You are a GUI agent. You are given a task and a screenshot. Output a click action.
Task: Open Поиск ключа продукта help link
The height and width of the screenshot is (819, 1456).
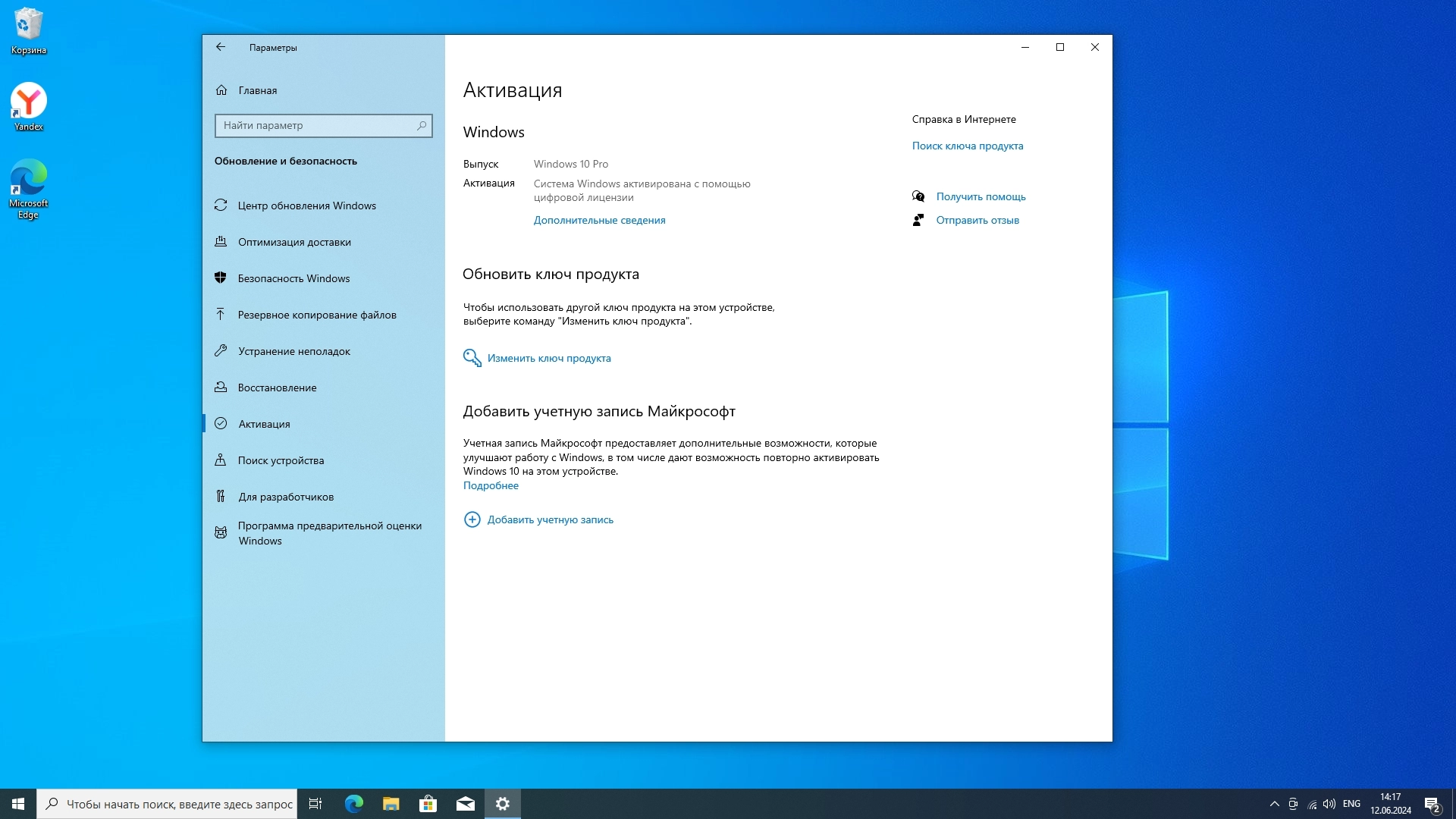[x=967, y=146]
